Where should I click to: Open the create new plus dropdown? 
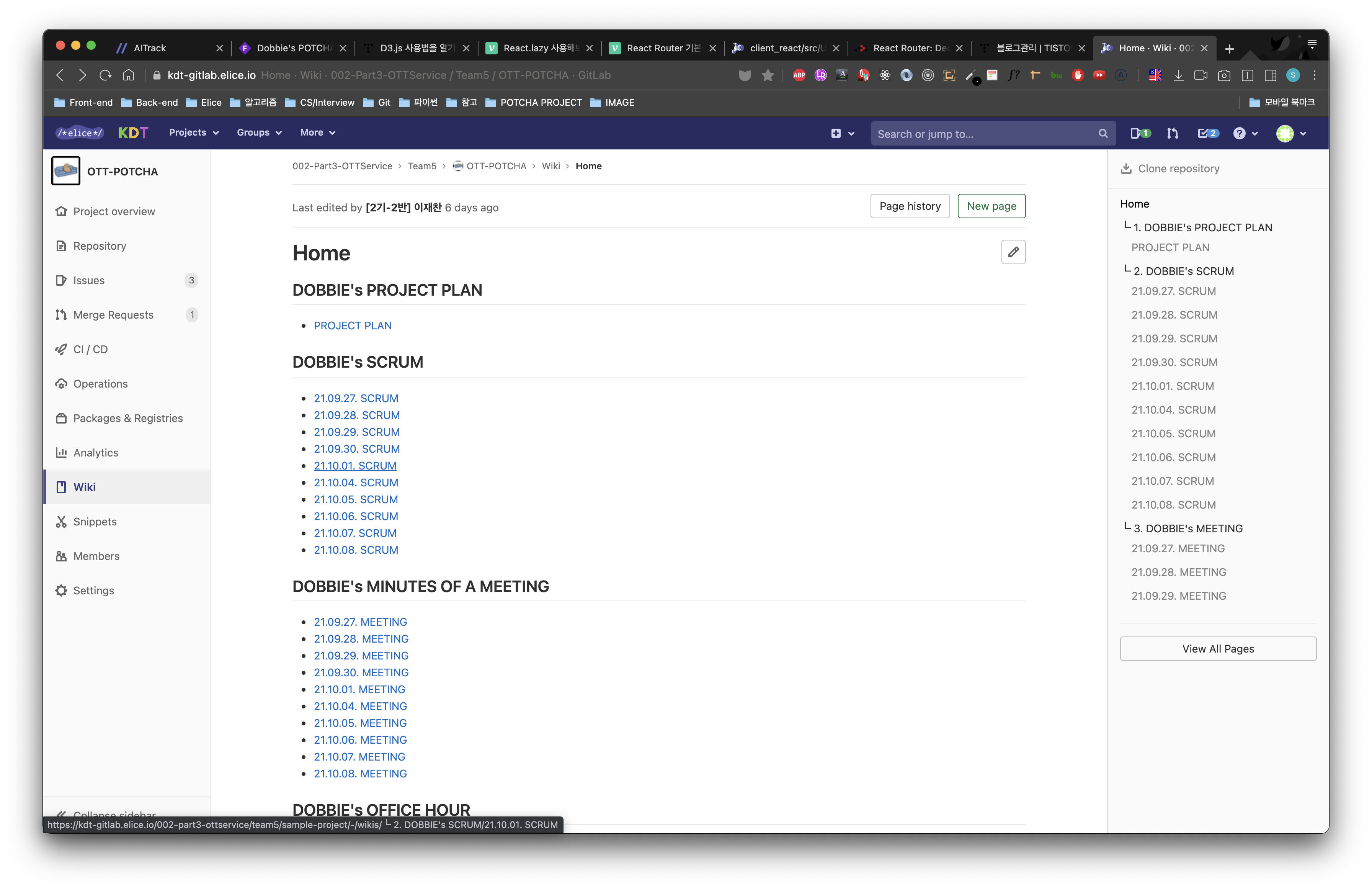(x=842, y=133)
